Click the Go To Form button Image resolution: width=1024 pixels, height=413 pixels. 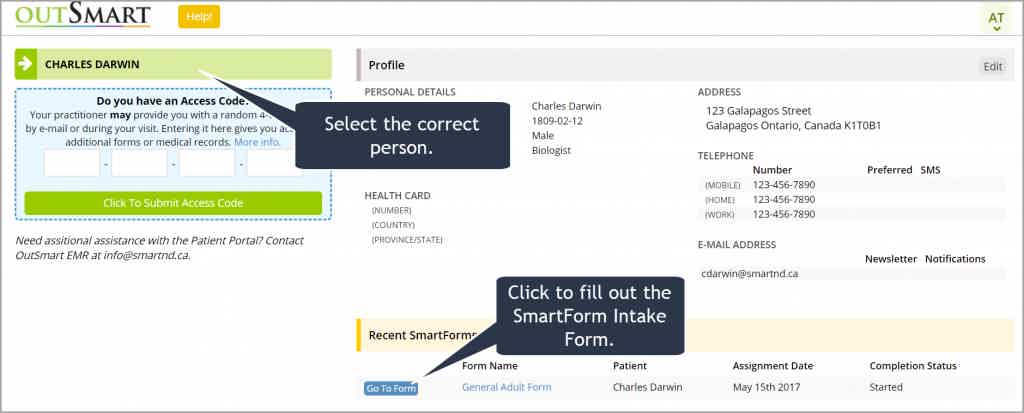(x=391, y=388)
